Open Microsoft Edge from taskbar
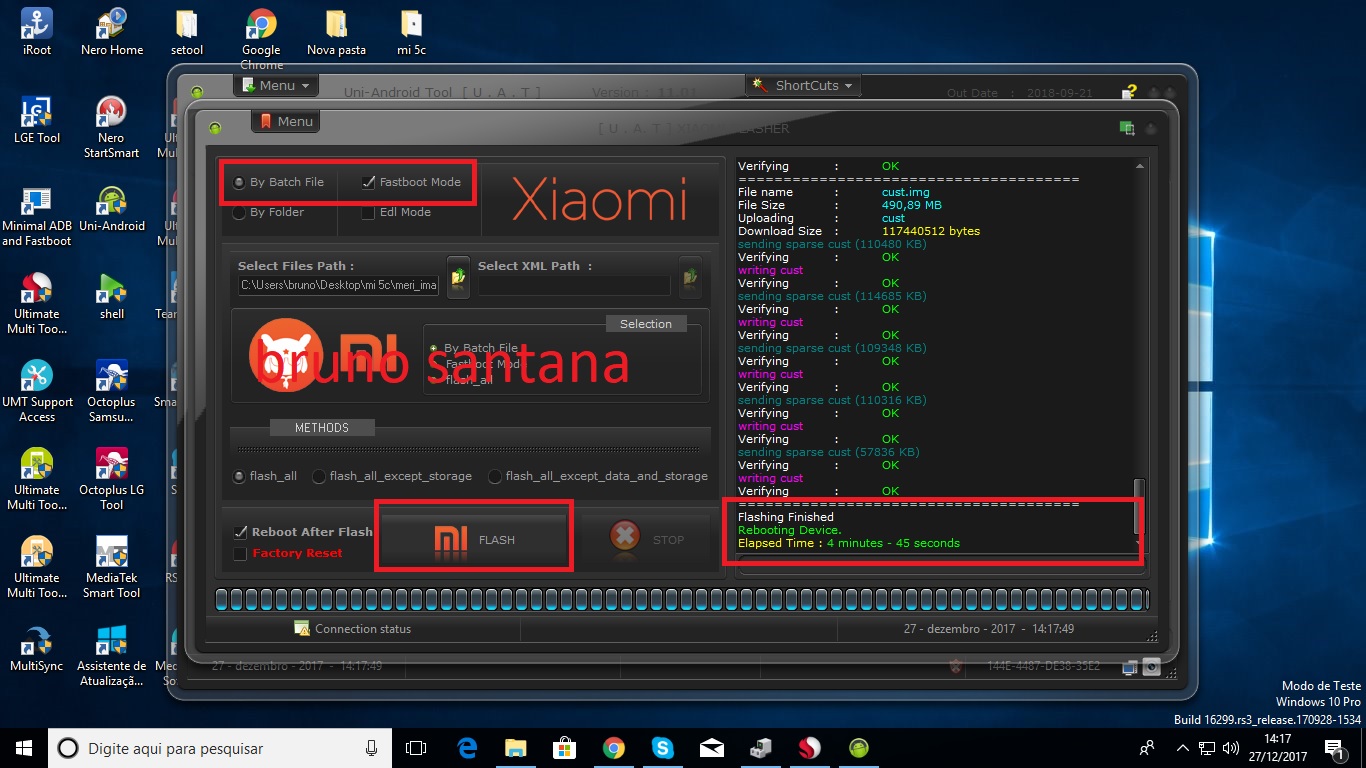The height and width of the screenshot is (768, 1366). tap(467, 748)
